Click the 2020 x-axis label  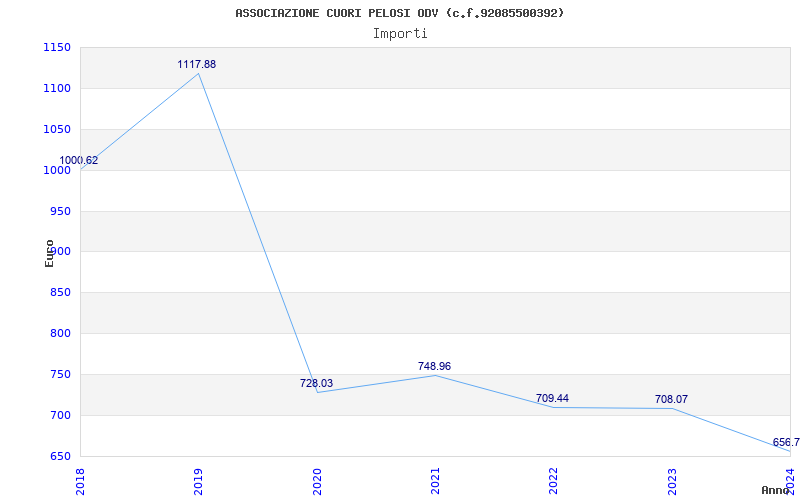pos(317,482)
